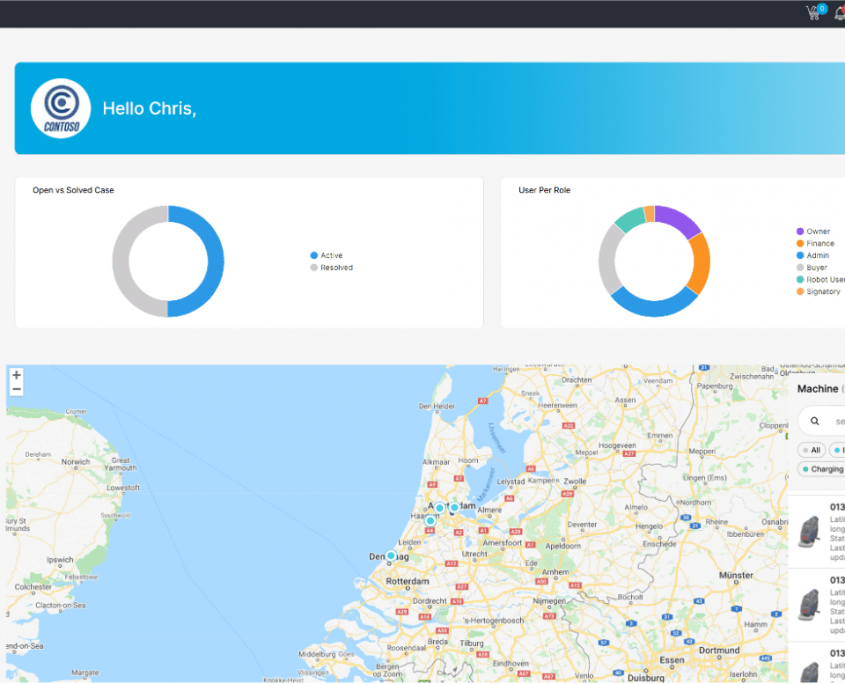Select the map marker near Den Haag
This screenshot has height=684, width=845.
tap(391, 555)
